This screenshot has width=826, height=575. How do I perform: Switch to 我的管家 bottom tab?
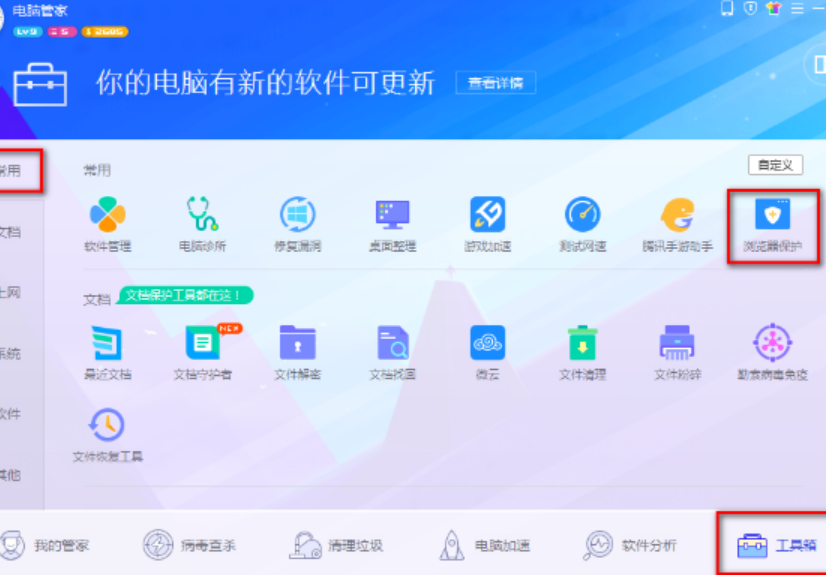[x=44, y=545]
